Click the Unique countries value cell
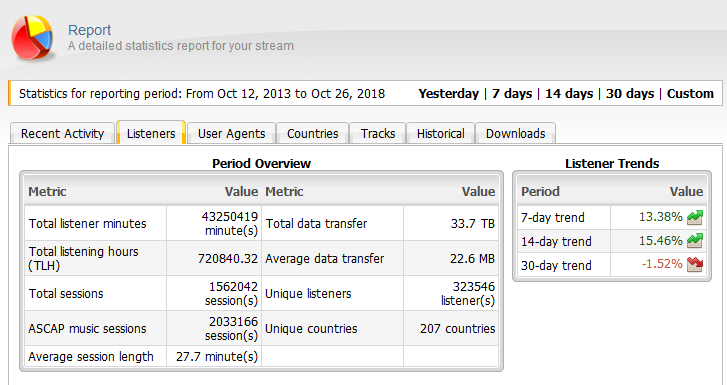Viewport: 727px width, 385px height. [x=451, y=328]
